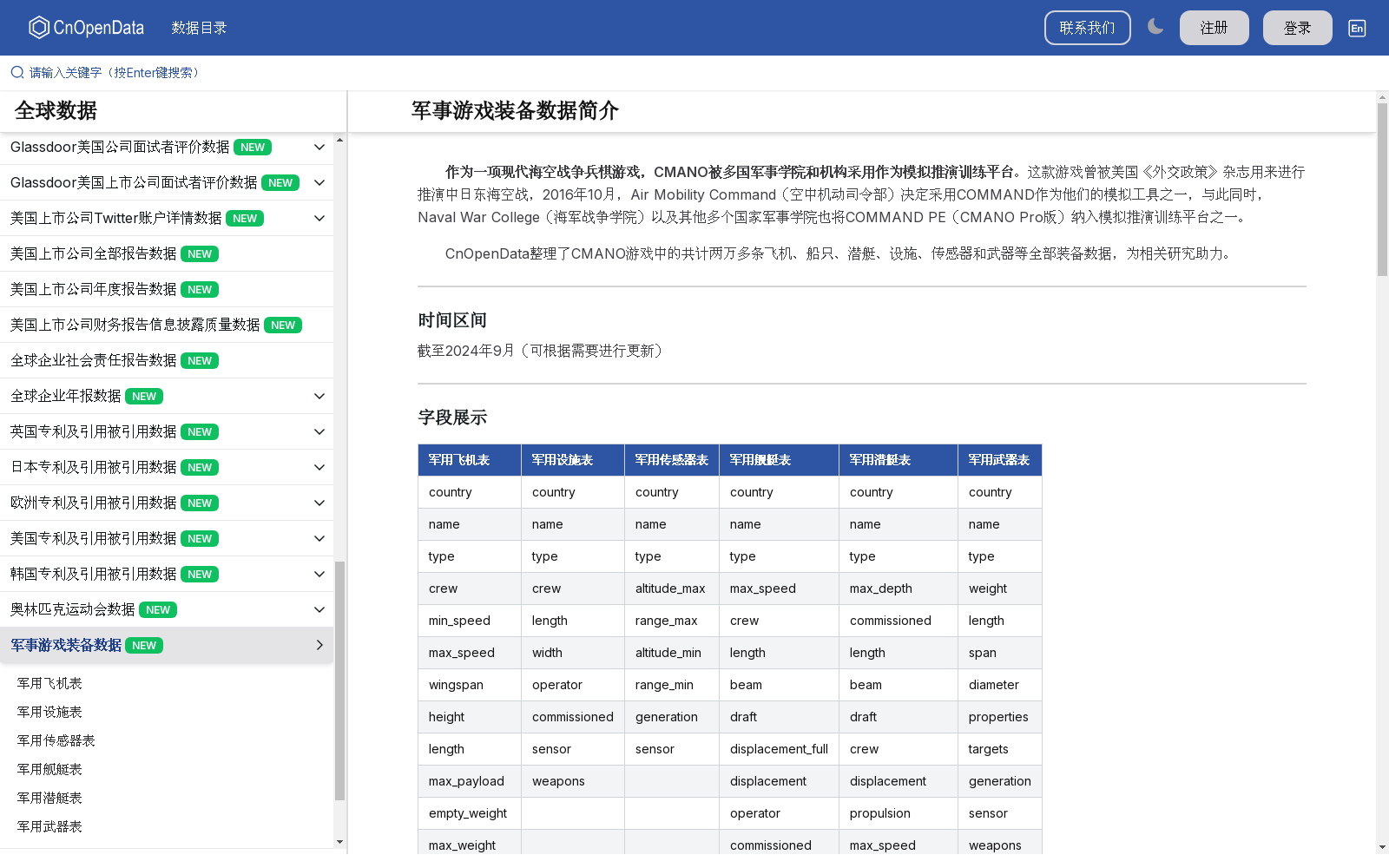The height and width of the screenshot is (868, 1389).
Task: Expand 全球企业年报数据 chevron
Action: [x=319, y=397]
